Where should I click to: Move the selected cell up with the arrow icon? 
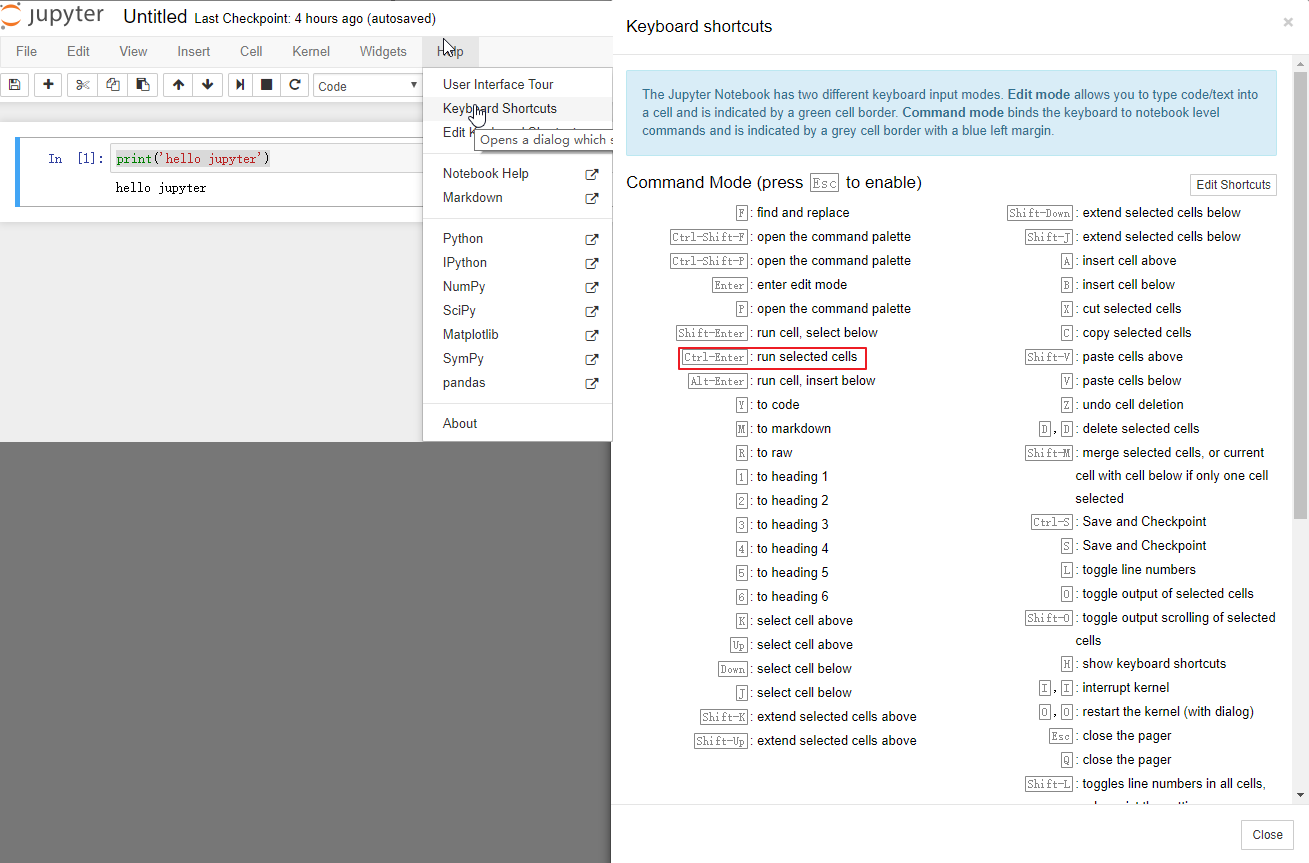pos(178,85)
